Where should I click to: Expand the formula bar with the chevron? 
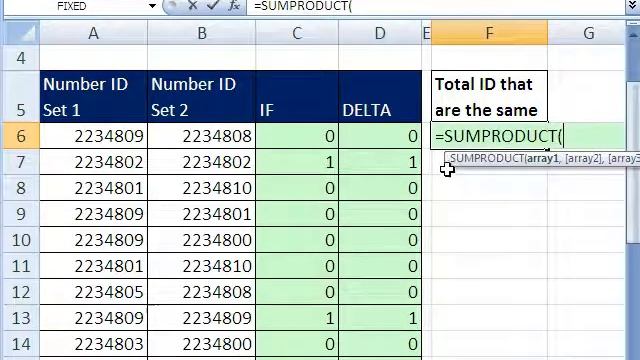pos(631,5)
